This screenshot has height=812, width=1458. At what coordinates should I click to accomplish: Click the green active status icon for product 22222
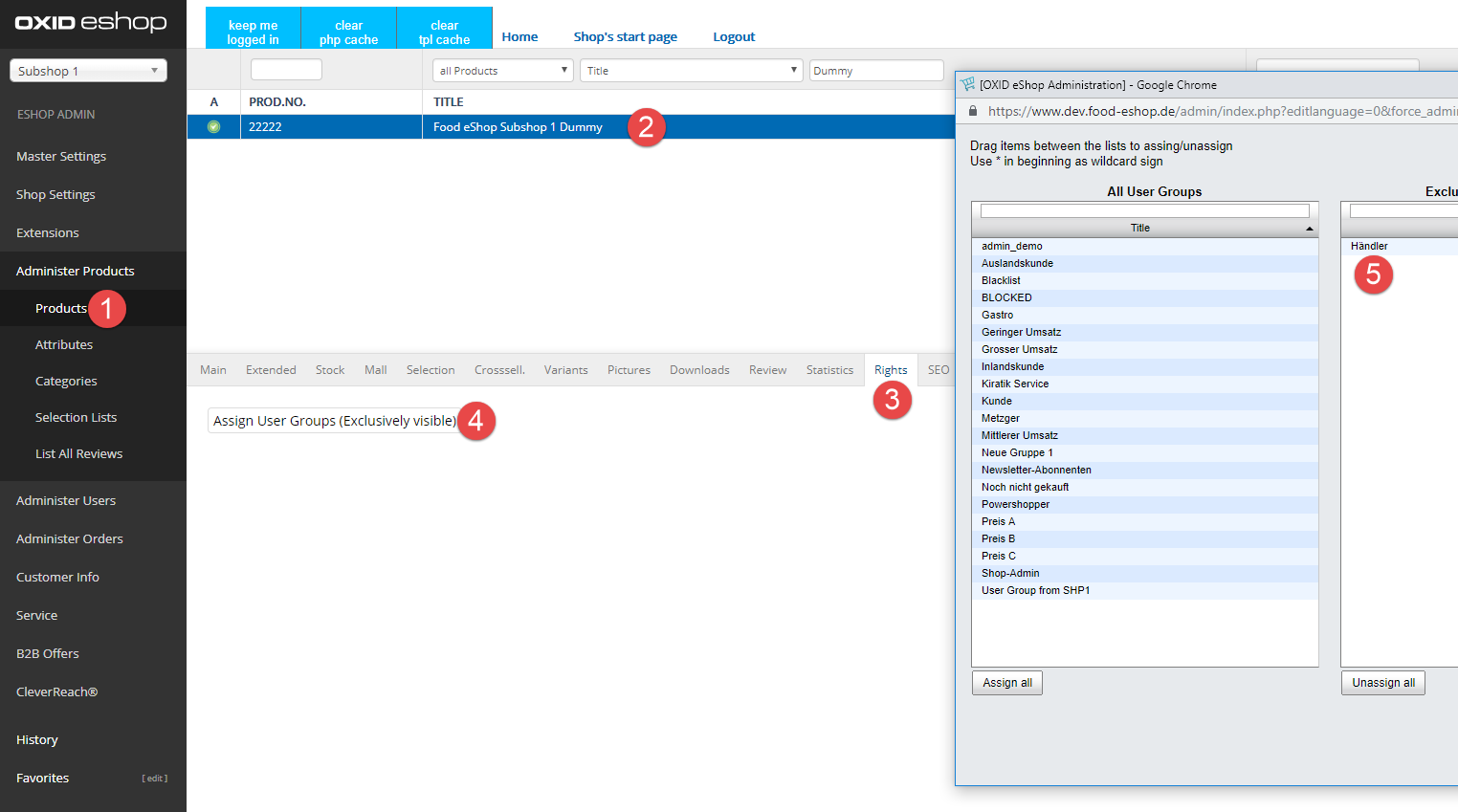point(213,127)
